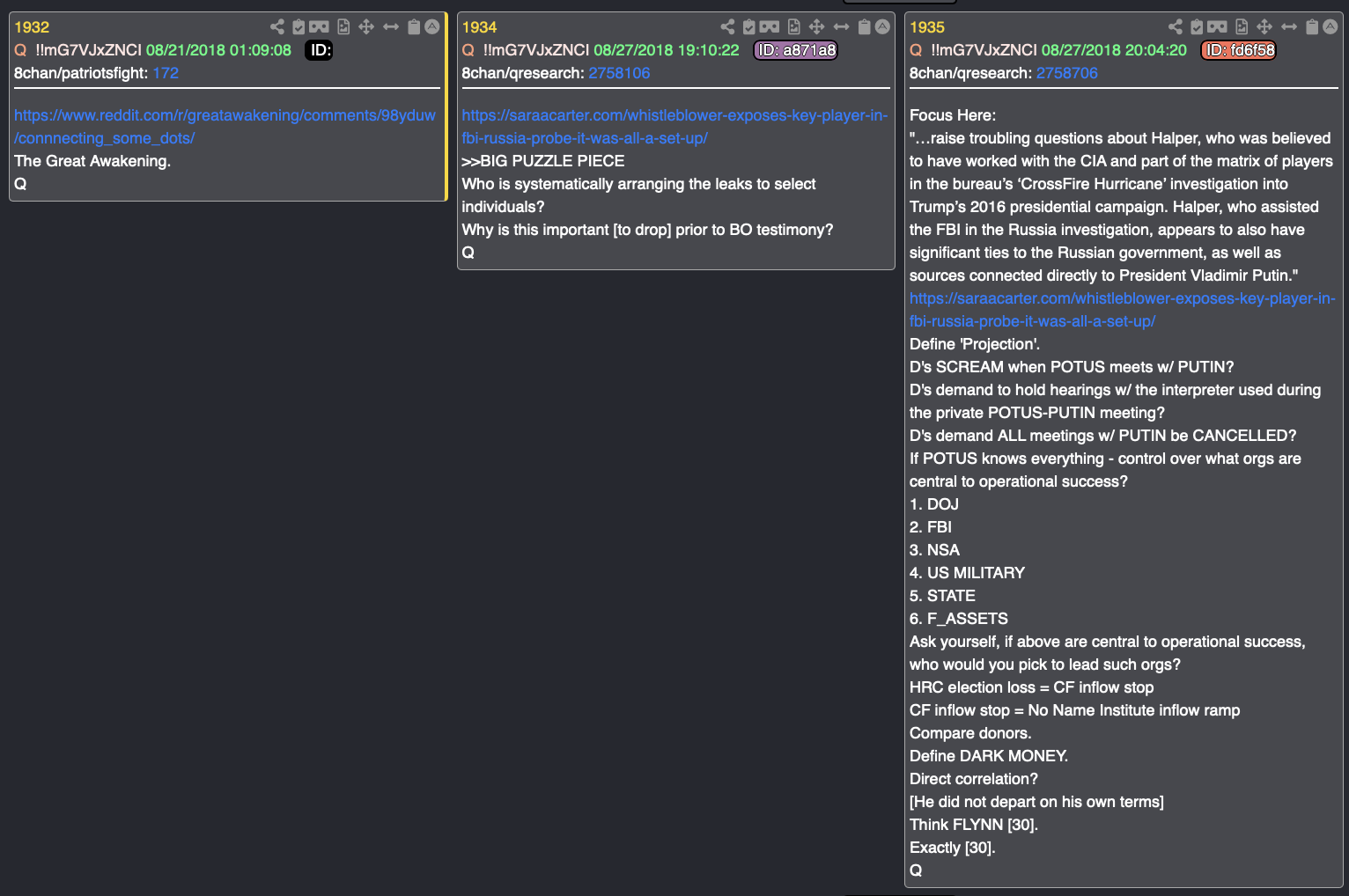Open the goggles viewer icon on post 1935
This screenshot has height=896, width=1349.
1218,27
